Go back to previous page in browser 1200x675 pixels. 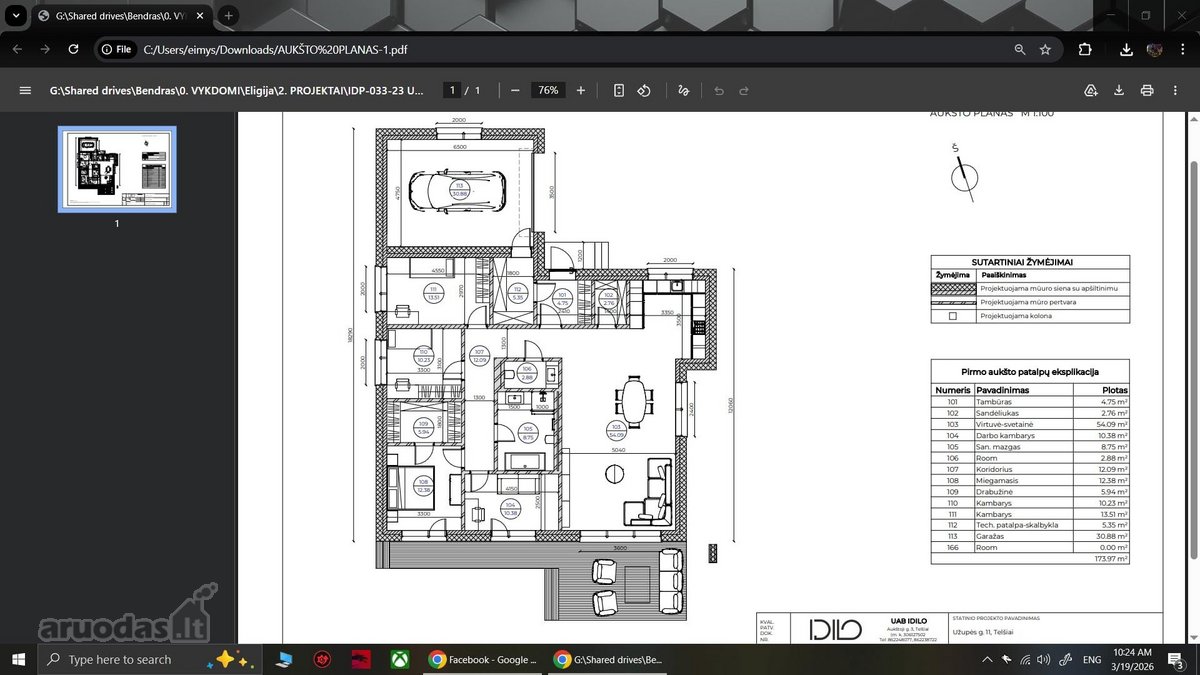pyautogui.click(x=17, y=49)
